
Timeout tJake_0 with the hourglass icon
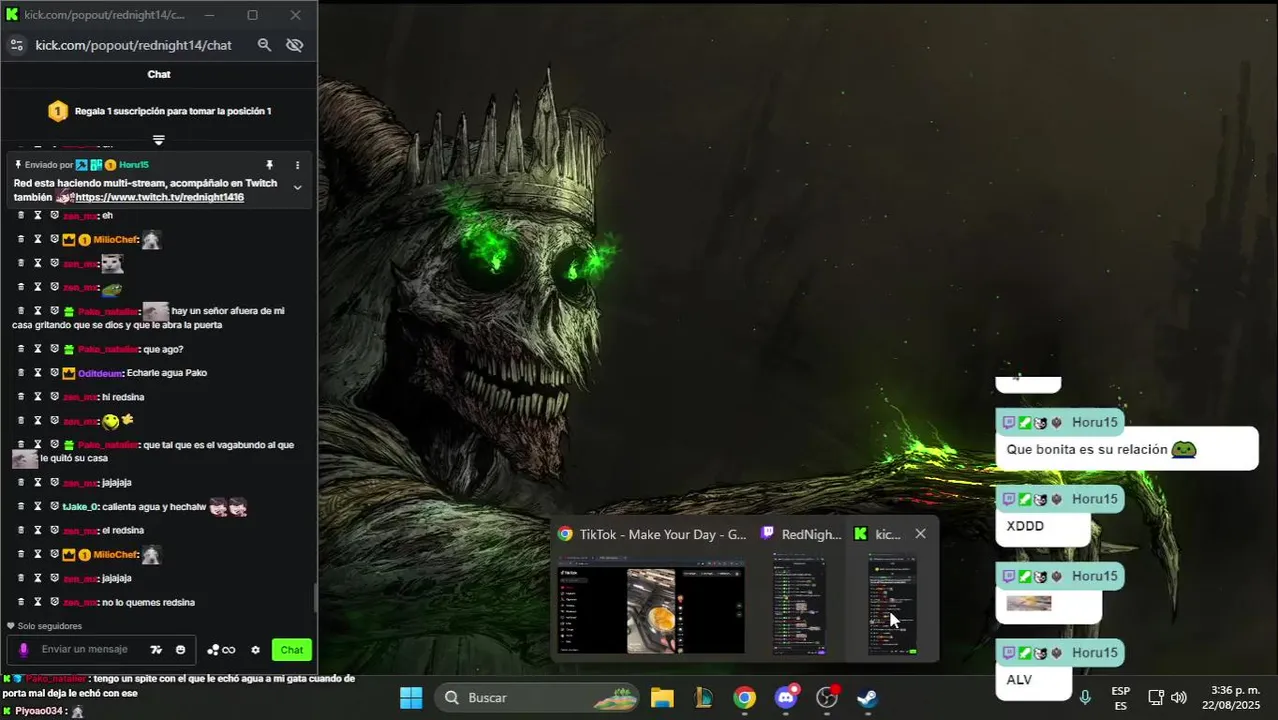(38, 506)
